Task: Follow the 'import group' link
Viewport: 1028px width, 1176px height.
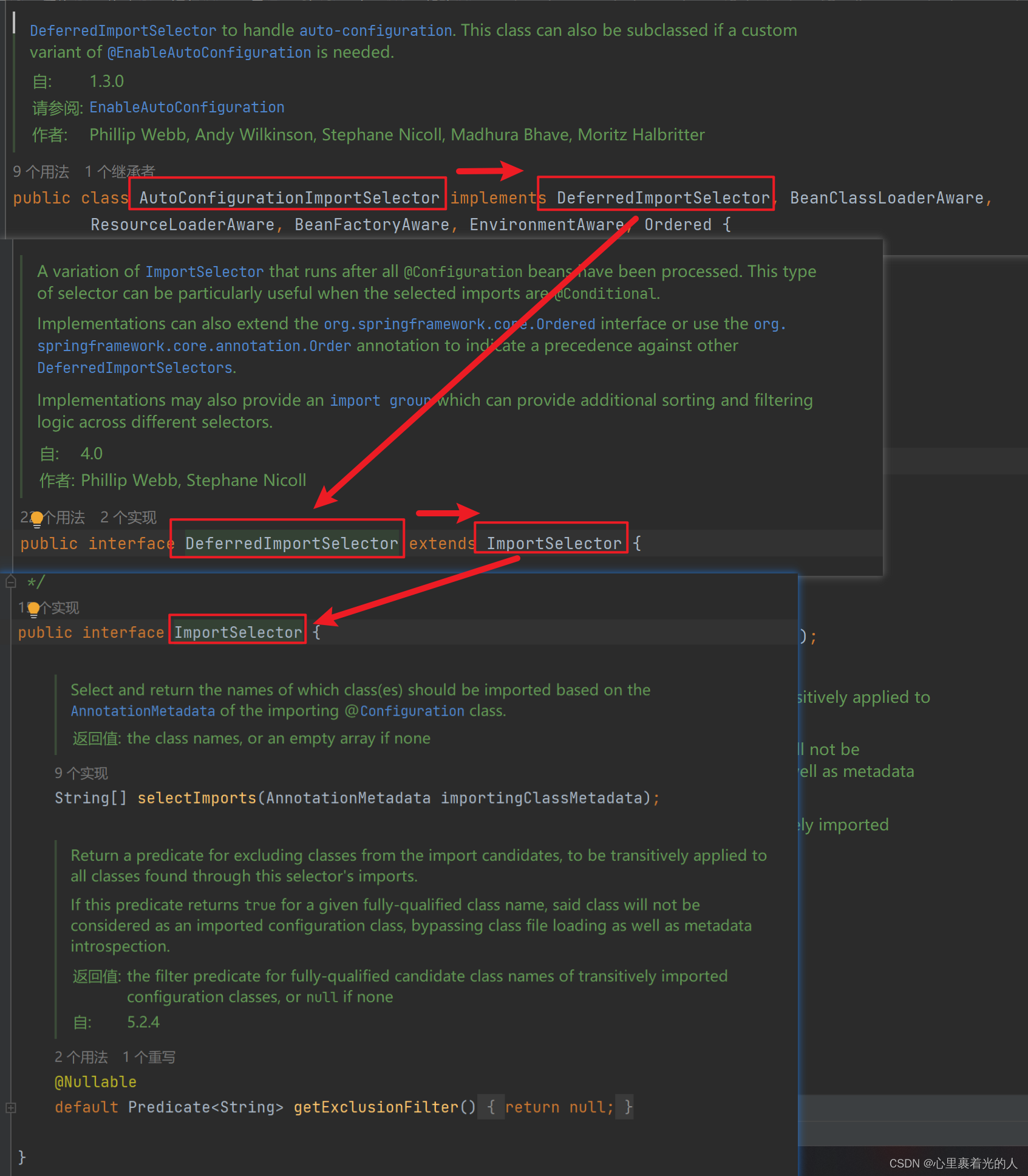Action: [381, 400]
